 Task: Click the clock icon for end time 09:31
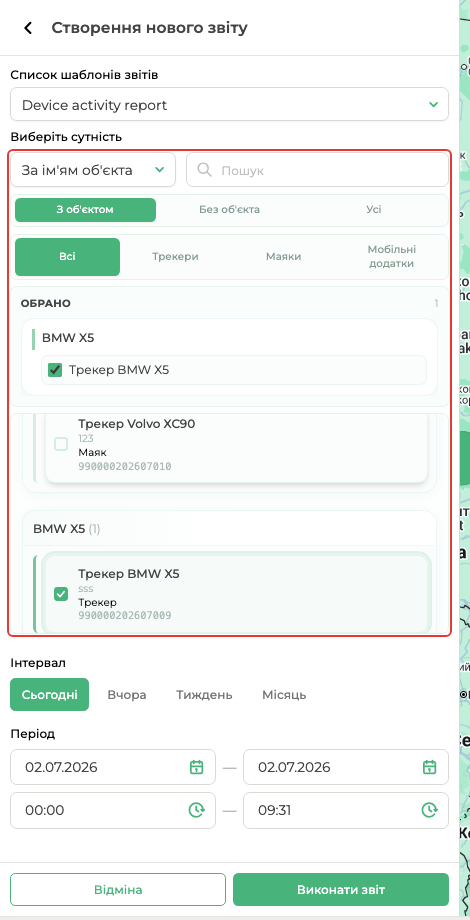tap(430, 810)
